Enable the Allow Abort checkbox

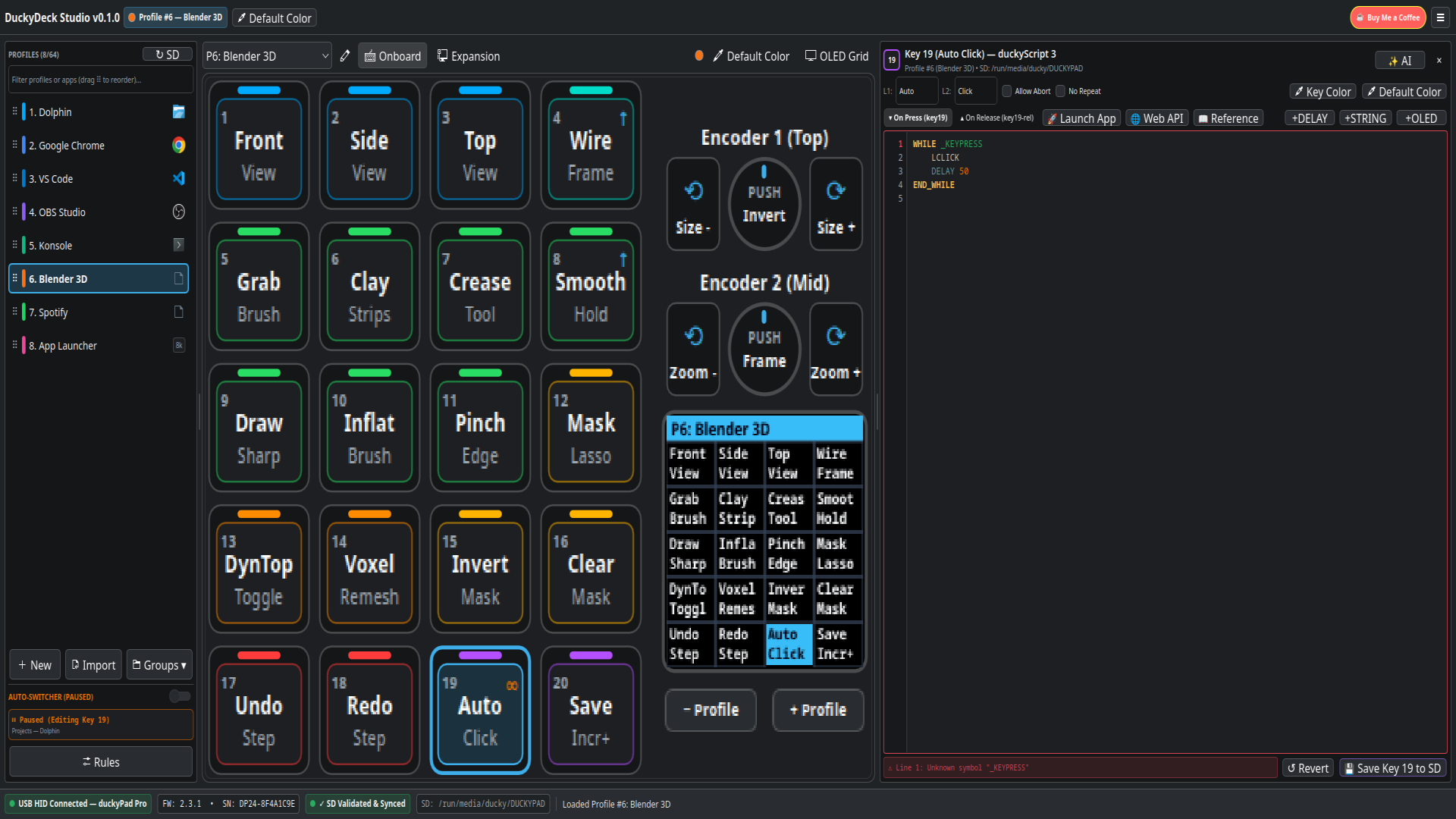point(1007,91)
